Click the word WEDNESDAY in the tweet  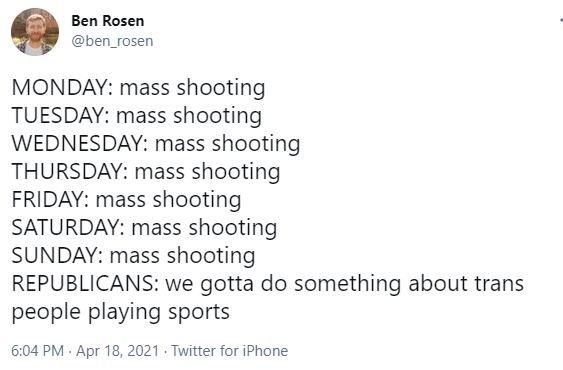pos(77,143)
